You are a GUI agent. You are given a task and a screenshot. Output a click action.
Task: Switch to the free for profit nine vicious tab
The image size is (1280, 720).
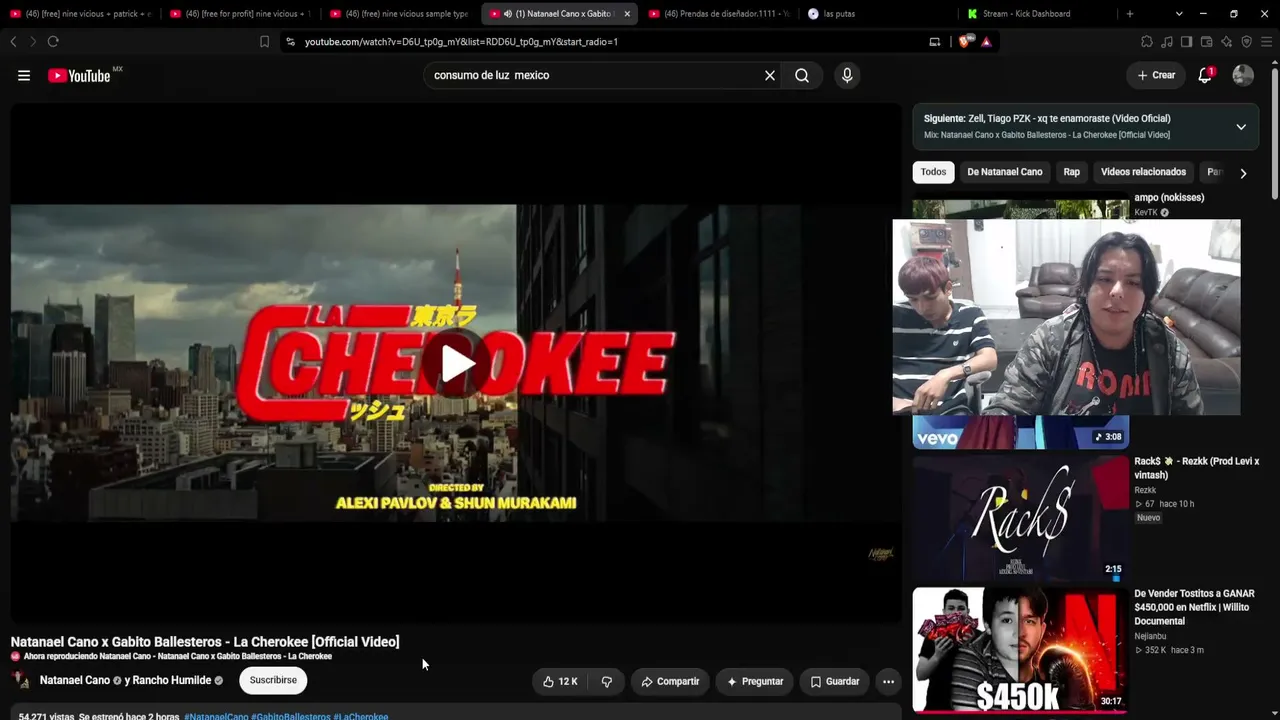coord(240,14)
